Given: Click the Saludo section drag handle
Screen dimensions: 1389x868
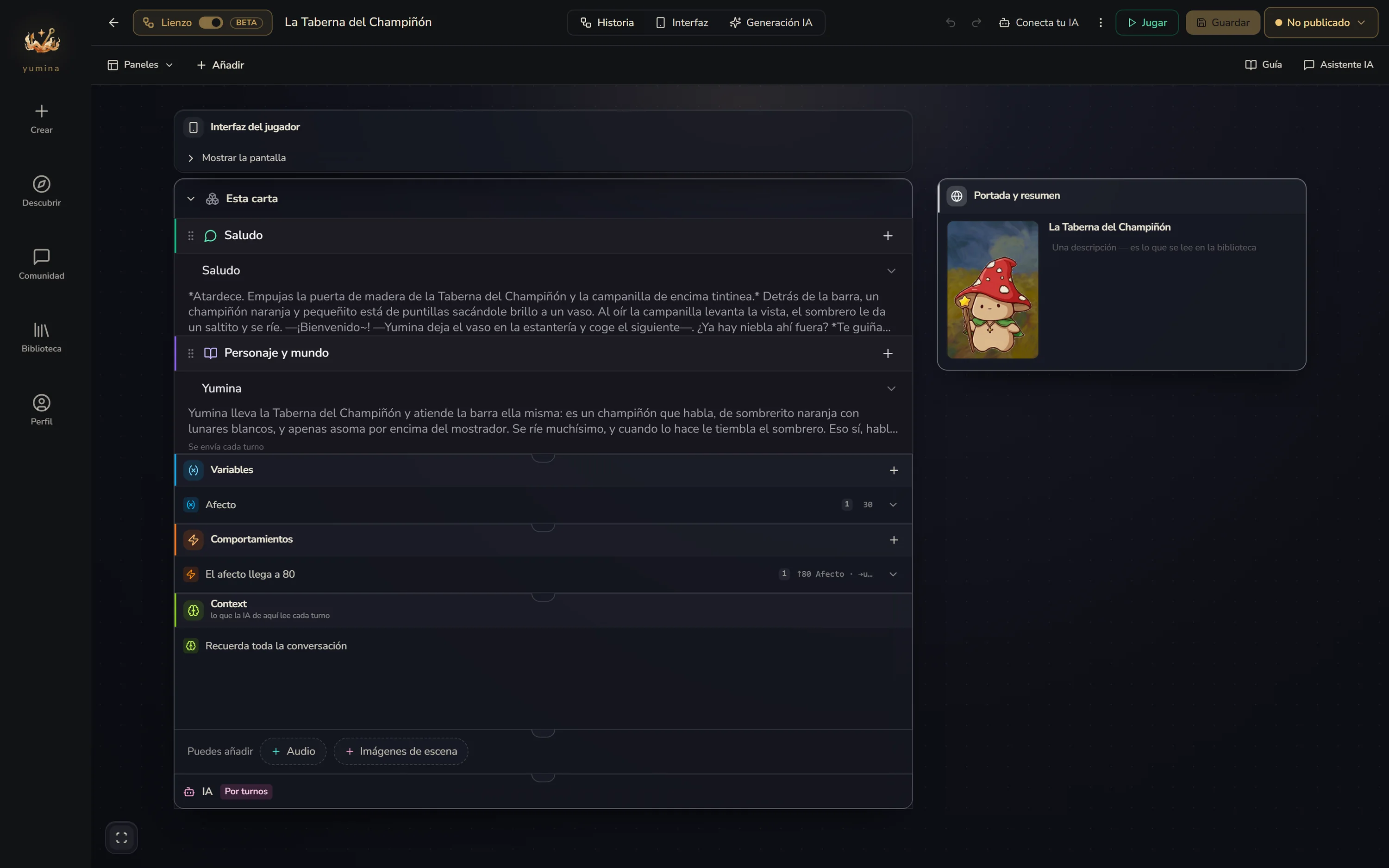Looking at the screenshot, I should 191,235.
